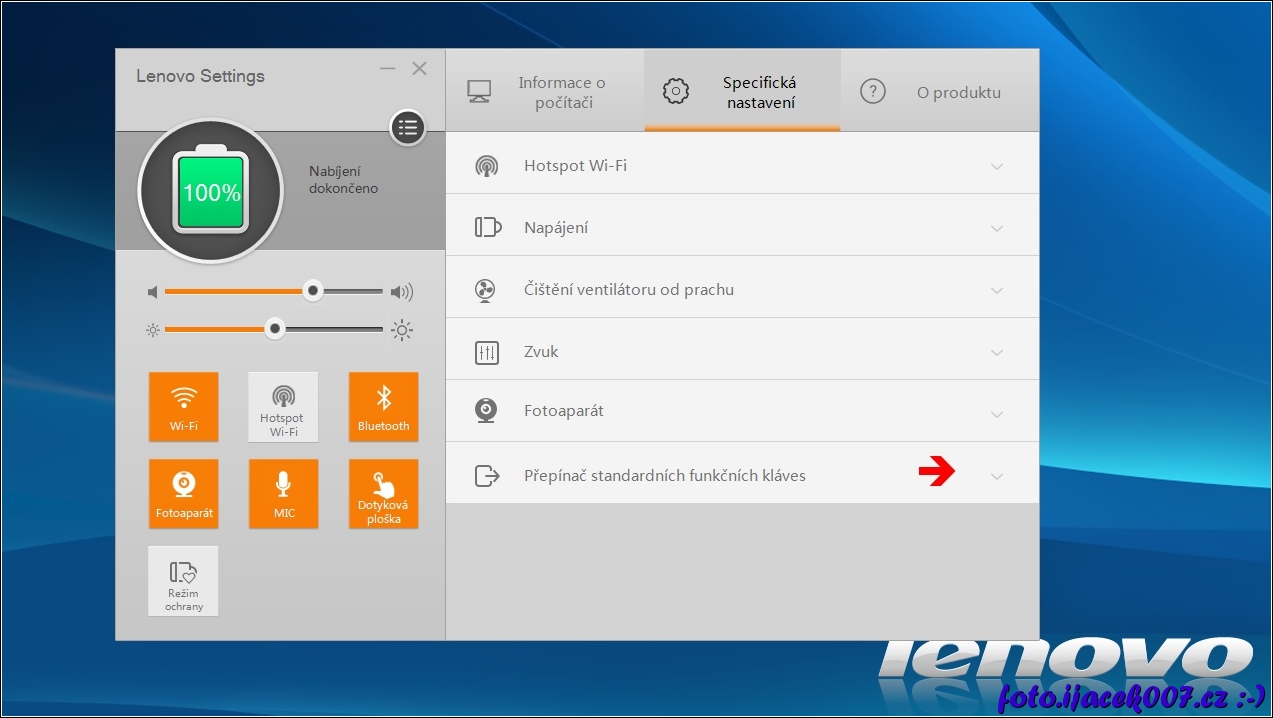Disable Bluetooth using its orange tile
The image size is (1273, 718).
(383, 407)
